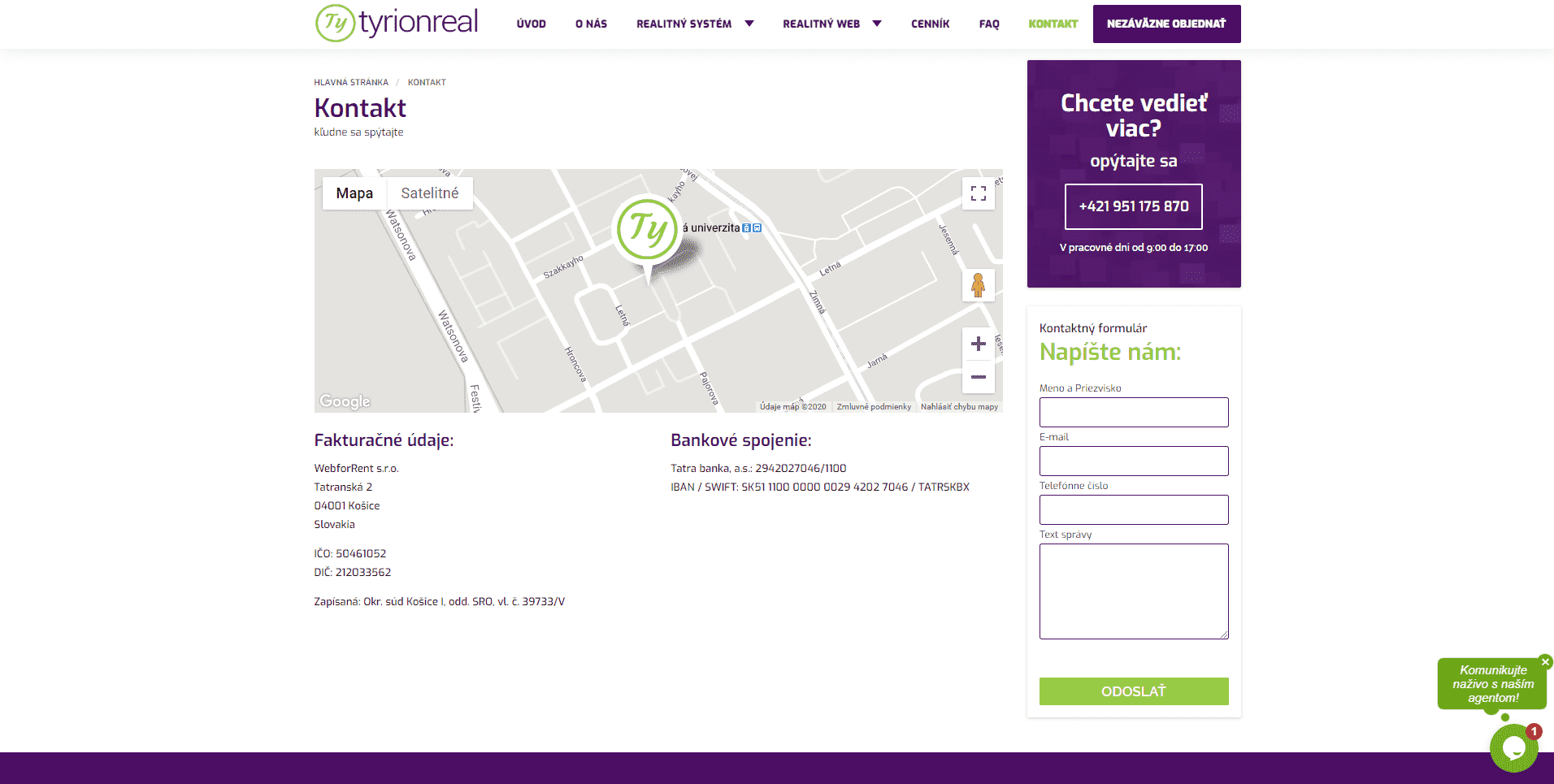Click the Bankové spojenie heading
This screenshot has width=1554, height=784.
[741, 440]
